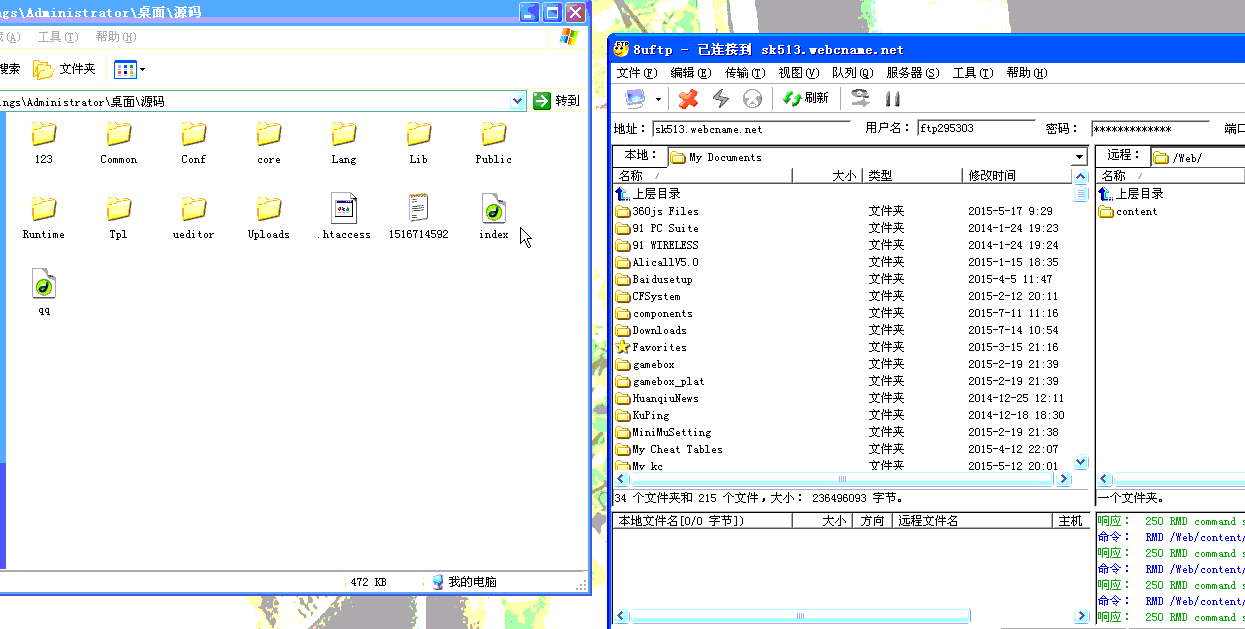The height and width of the screenshot is (629, 1245).
Task: Click the 用户名 username field
Action: [x=975, y=129]
